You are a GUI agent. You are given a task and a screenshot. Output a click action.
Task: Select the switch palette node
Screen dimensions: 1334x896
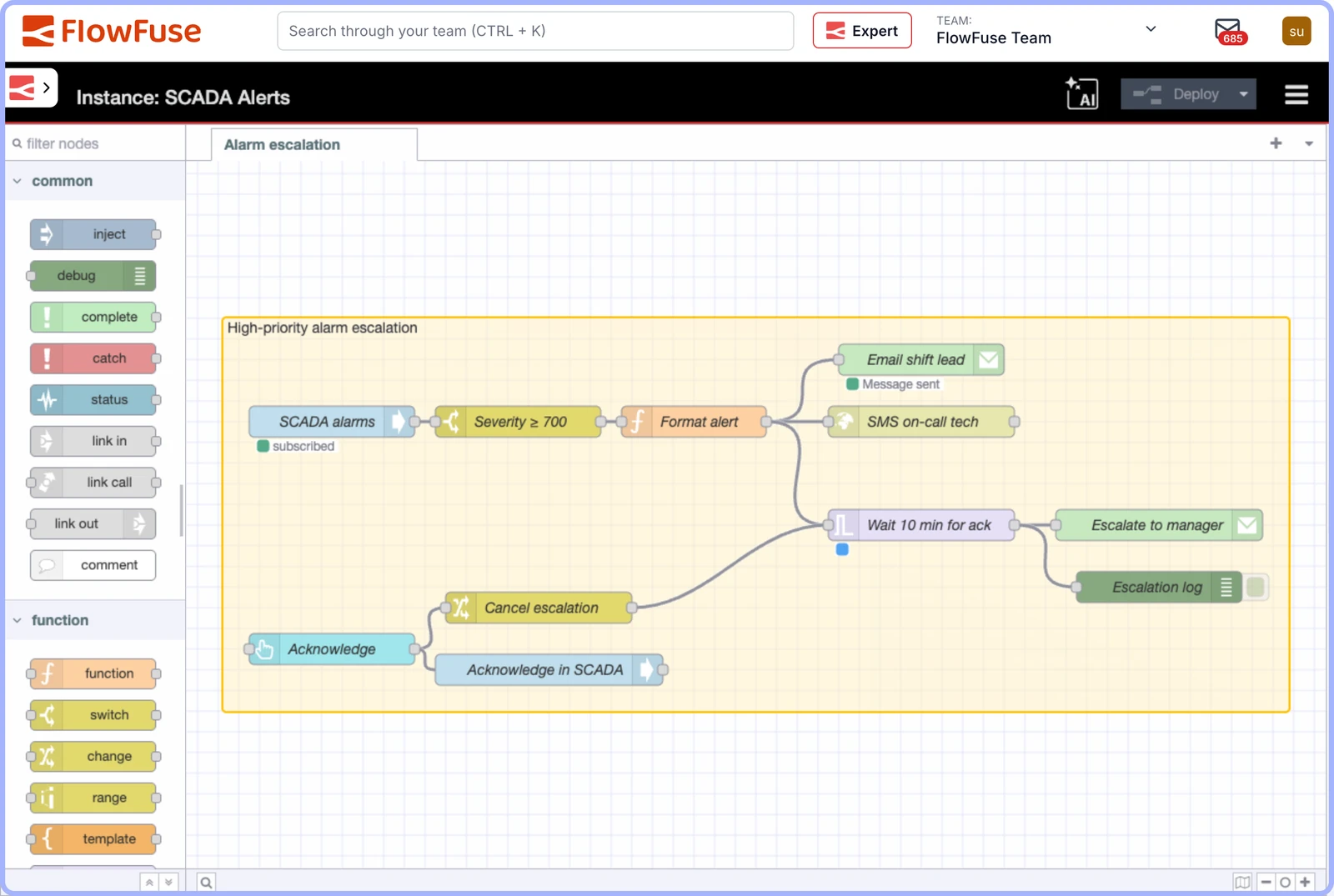click(x=93, y=715)
